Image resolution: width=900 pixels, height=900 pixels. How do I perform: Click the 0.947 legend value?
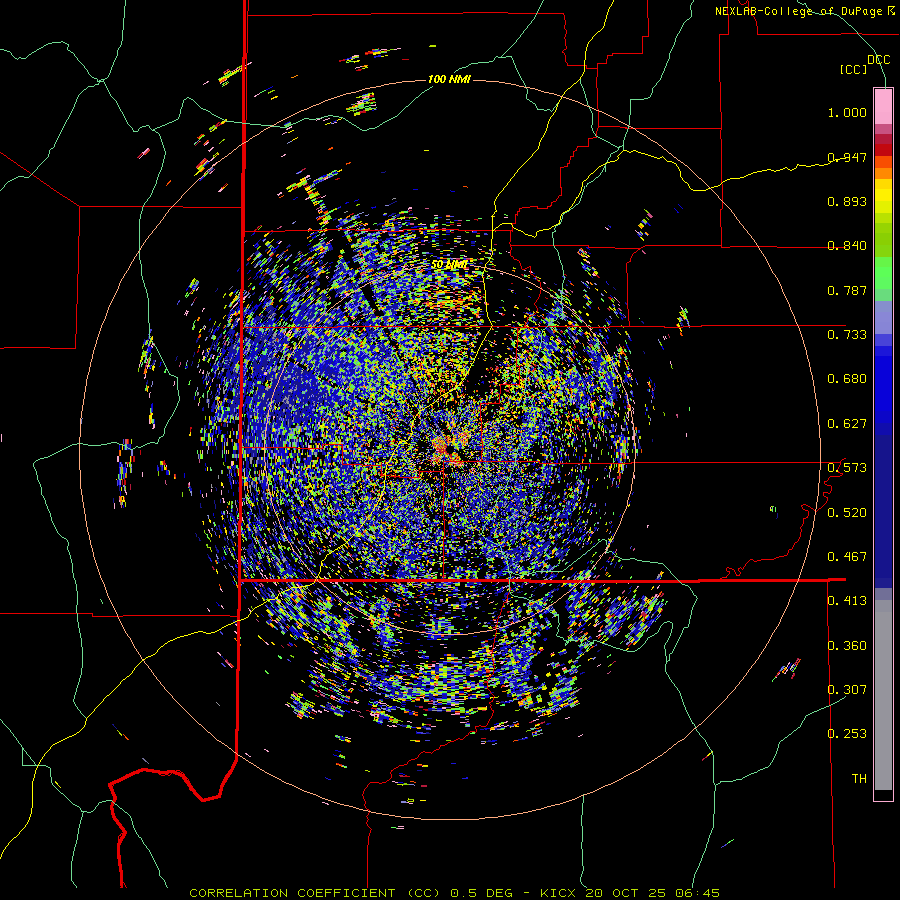[x=847, y=157]
